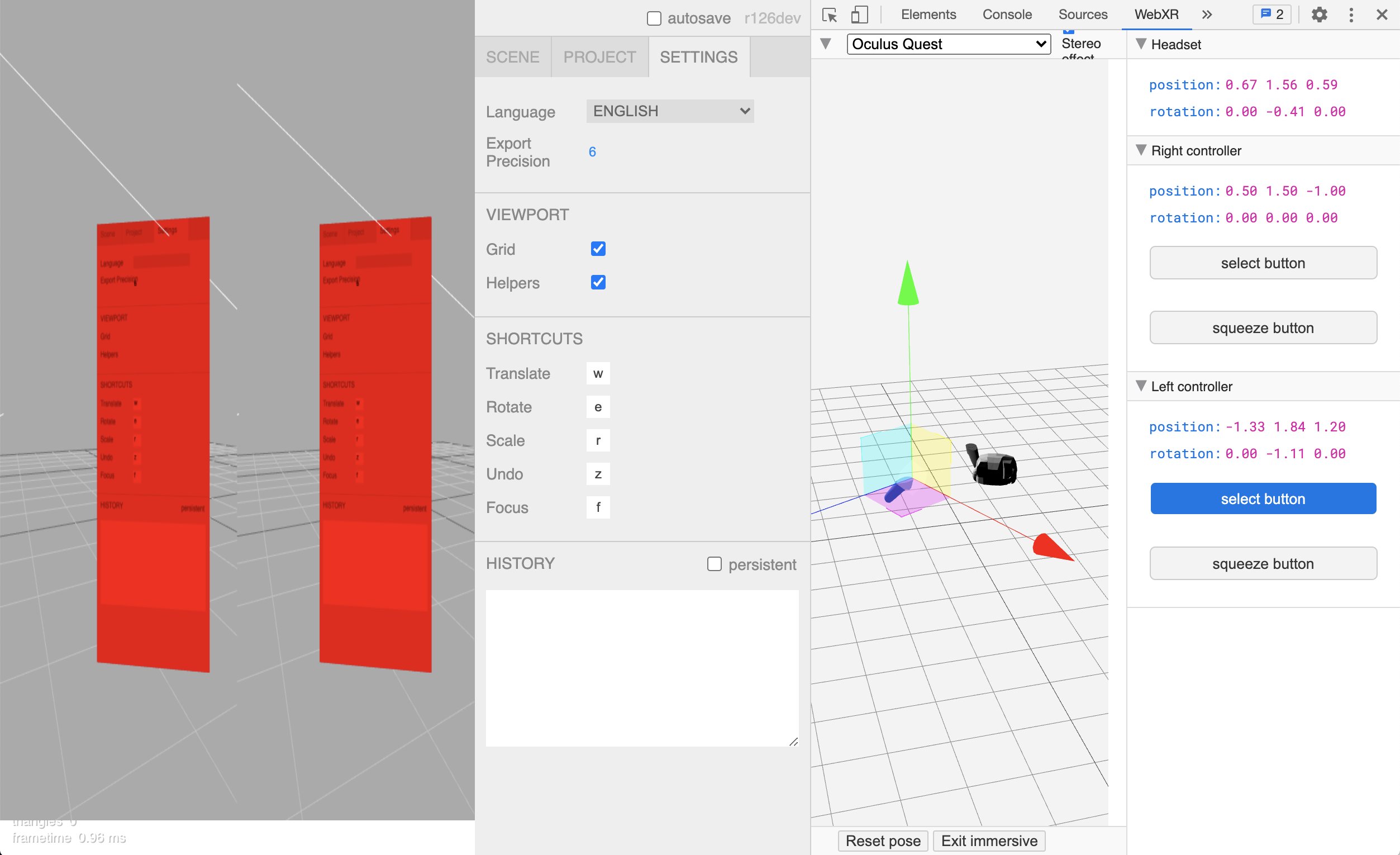Click the Export Precision value 6
This screenshot has height=855, width=1400.
(592, 152)
